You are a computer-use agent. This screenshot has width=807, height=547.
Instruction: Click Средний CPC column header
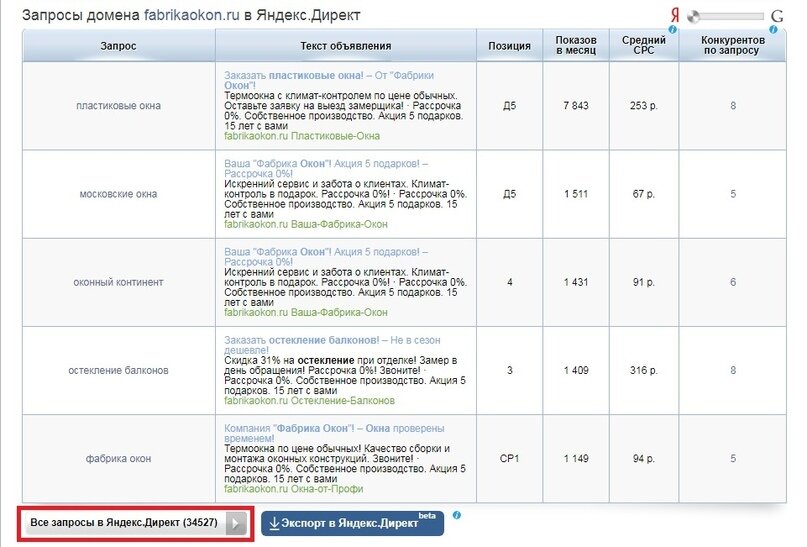click(644, 45)
